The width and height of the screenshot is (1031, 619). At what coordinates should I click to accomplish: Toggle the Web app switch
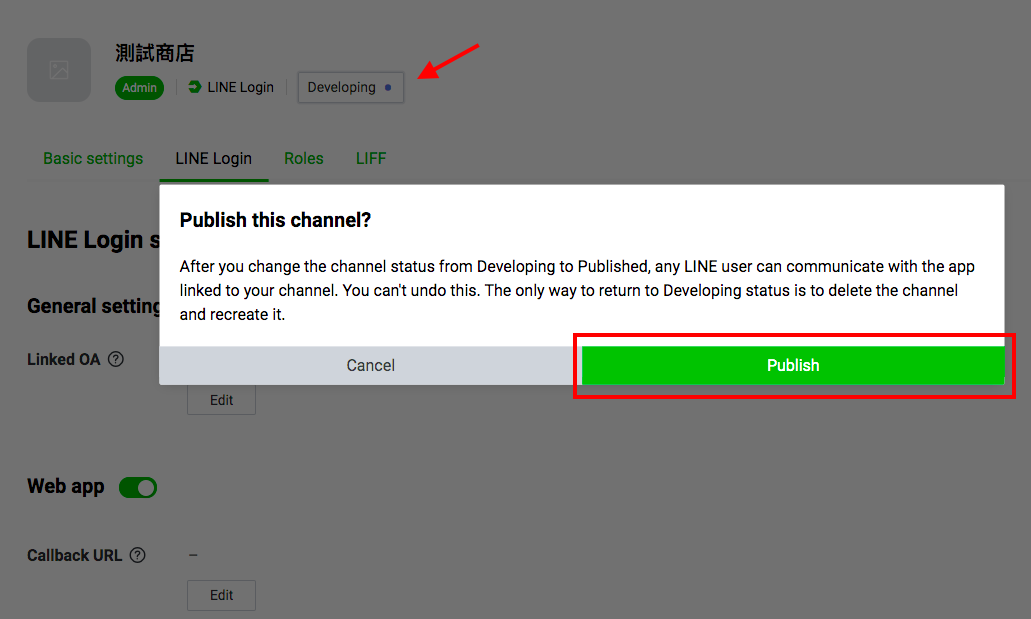click(138, 487)
